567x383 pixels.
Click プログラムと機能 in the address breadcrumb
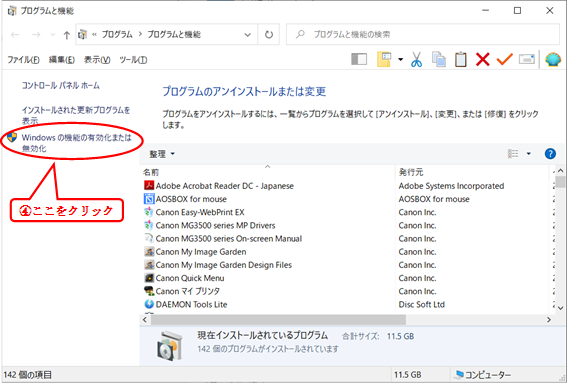coord(174,34)
